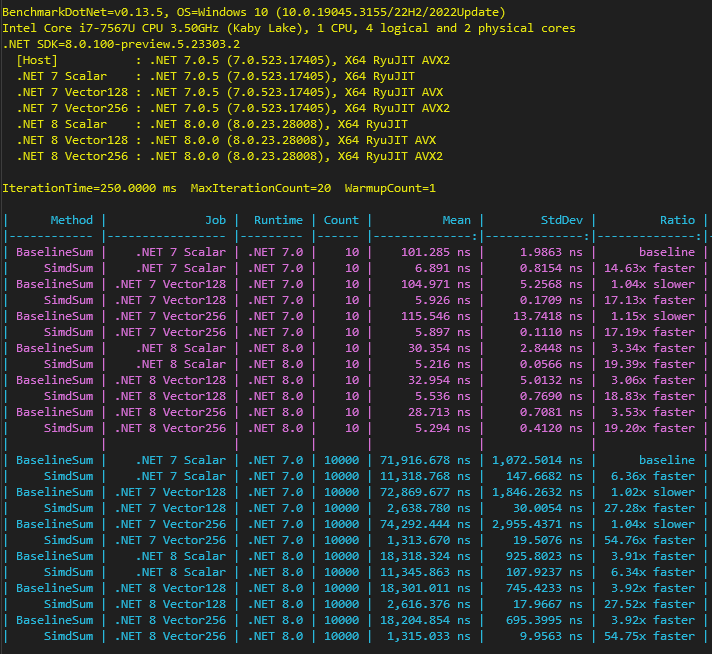Viewport: 712px width, 654px height.
Task: Click the BenchmarkDotNet=v0.13.5 version text
Action: [82, 12]
